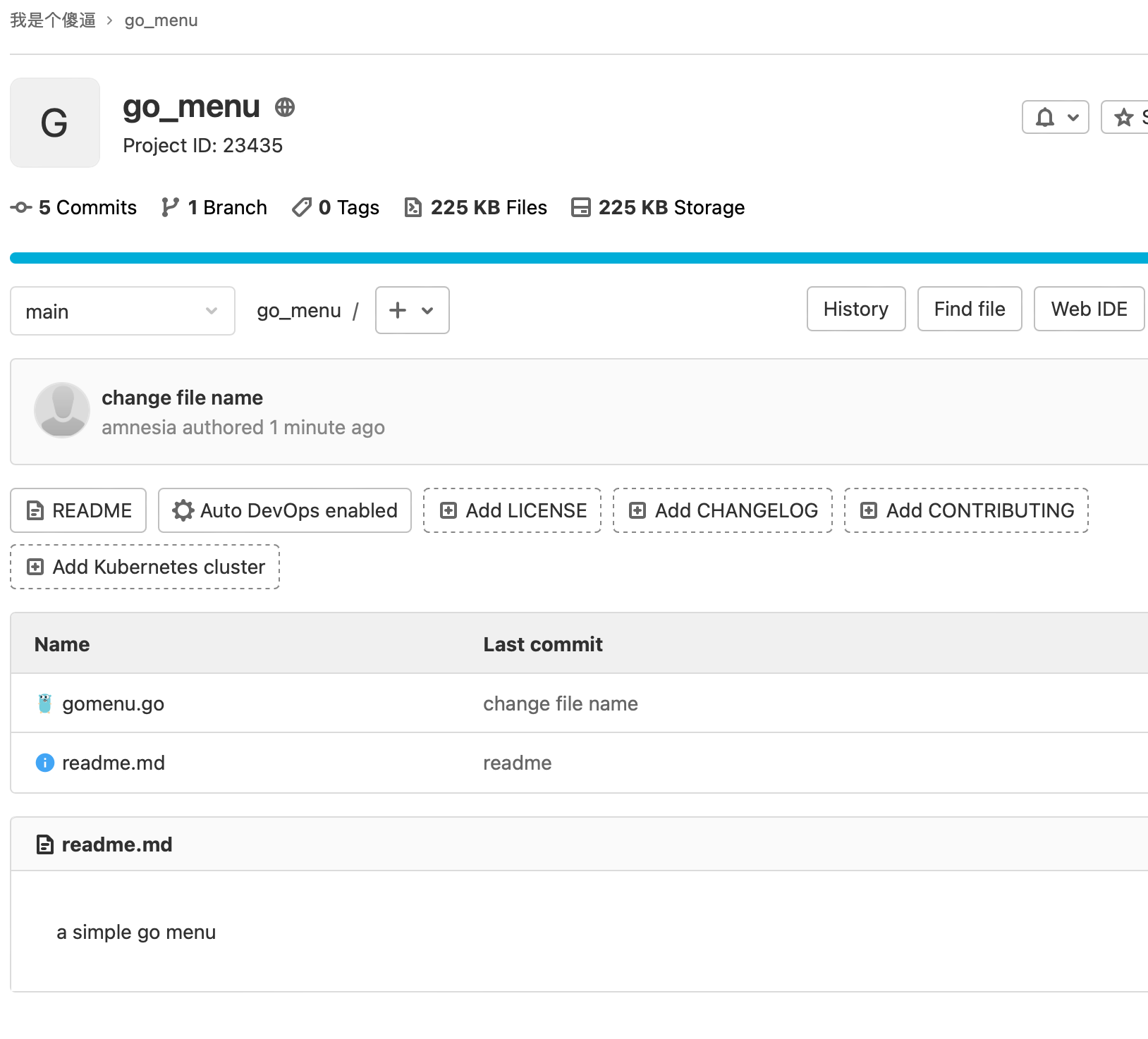
Task: Click the Find file button
Action: [969, 309]
